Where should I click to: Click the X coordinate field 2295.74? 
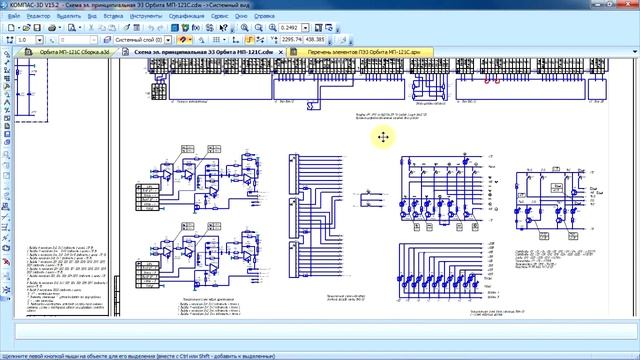[x=292, y=40]
